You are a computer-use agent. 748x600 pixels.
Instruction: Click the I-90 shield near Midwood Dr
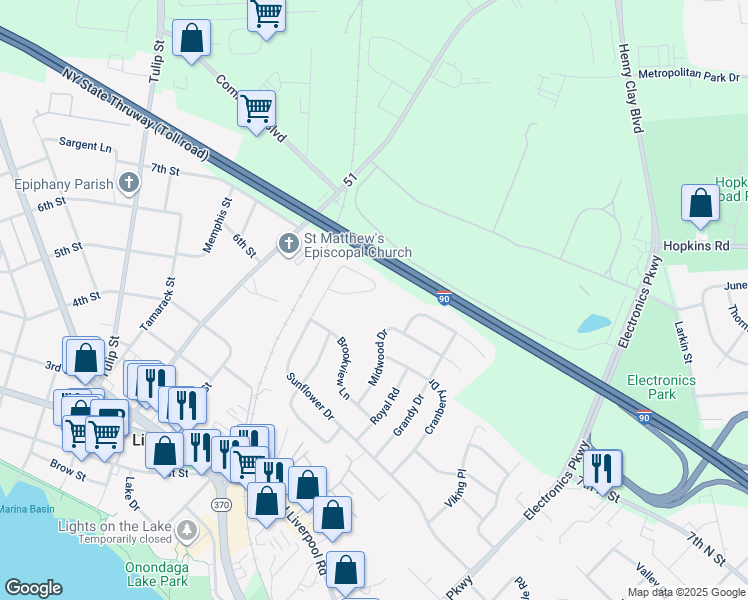tap(444, 297)
